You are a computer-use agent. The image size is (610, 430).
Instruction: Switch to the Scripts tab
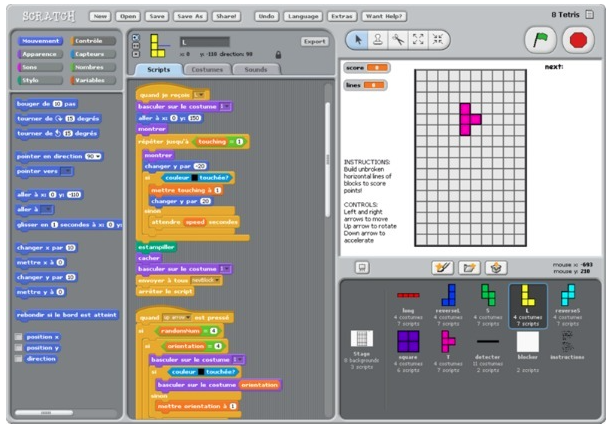(159, 70)
